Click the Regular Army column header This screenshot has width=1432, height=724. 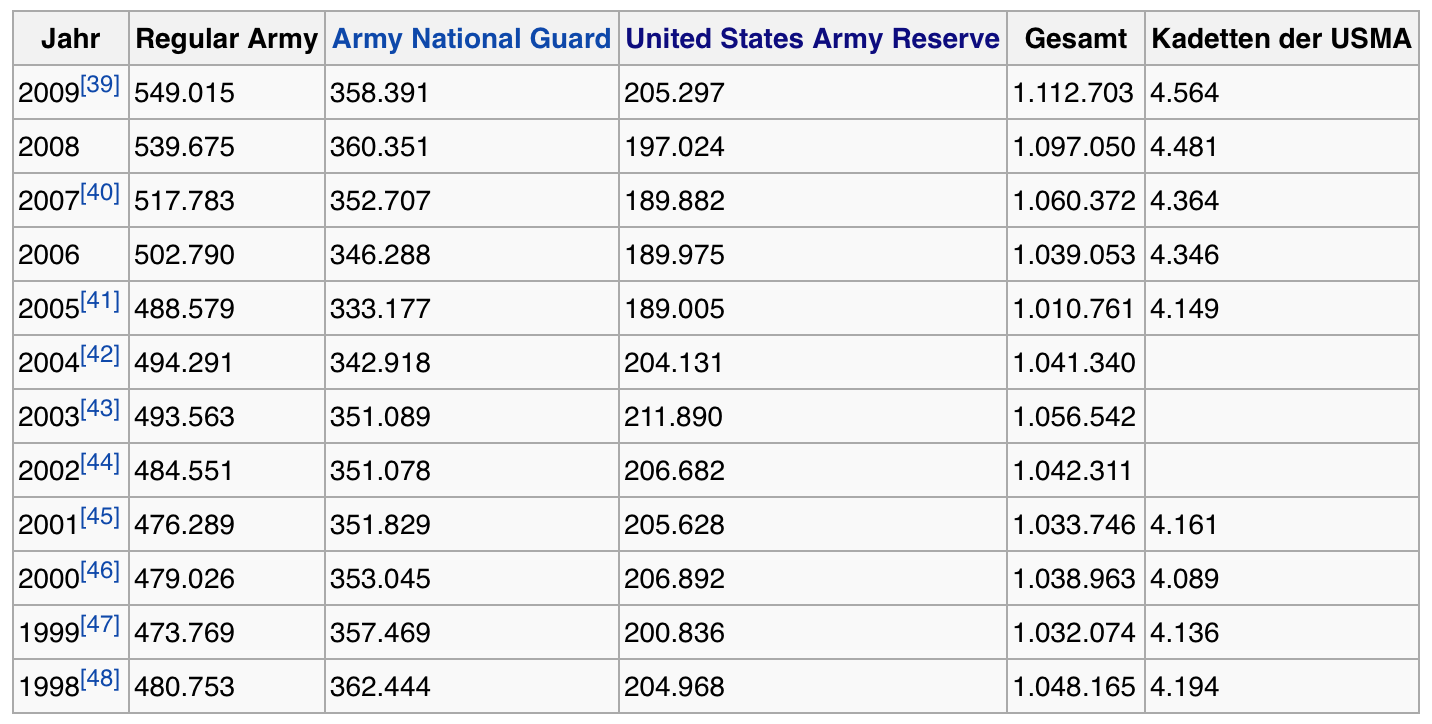(x=226, y=39)
